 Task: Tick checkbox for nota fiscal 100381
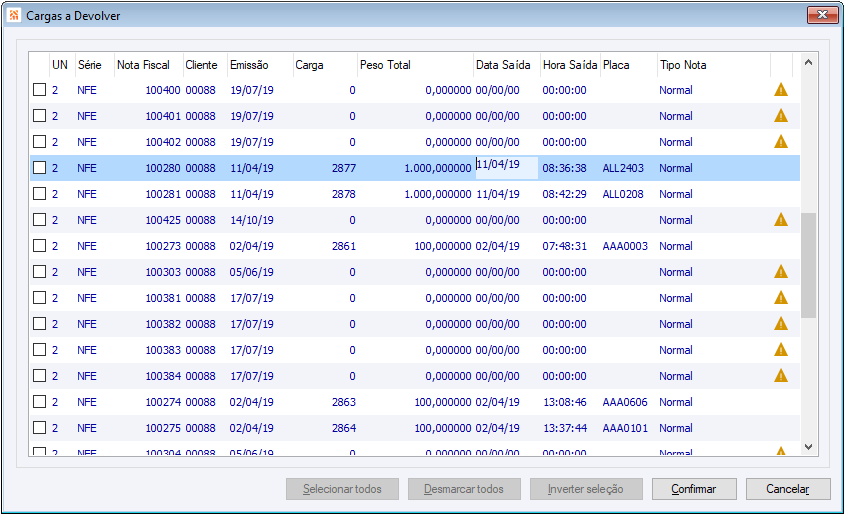pos(39,298)
